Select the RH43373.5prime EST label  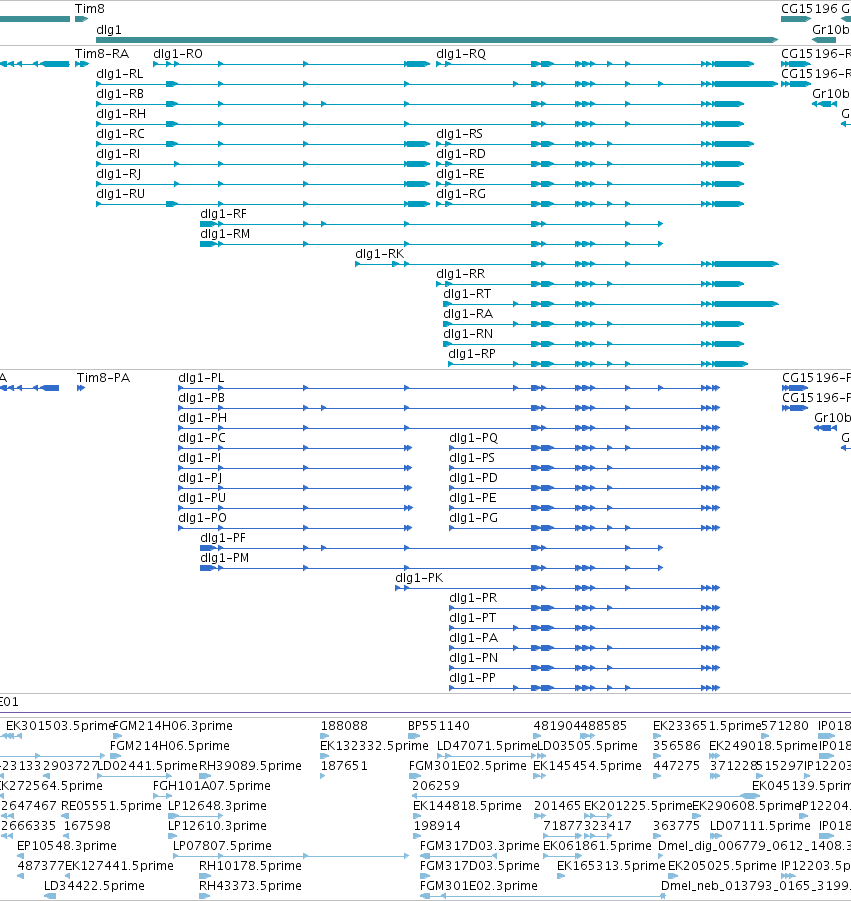coord(250,886)
